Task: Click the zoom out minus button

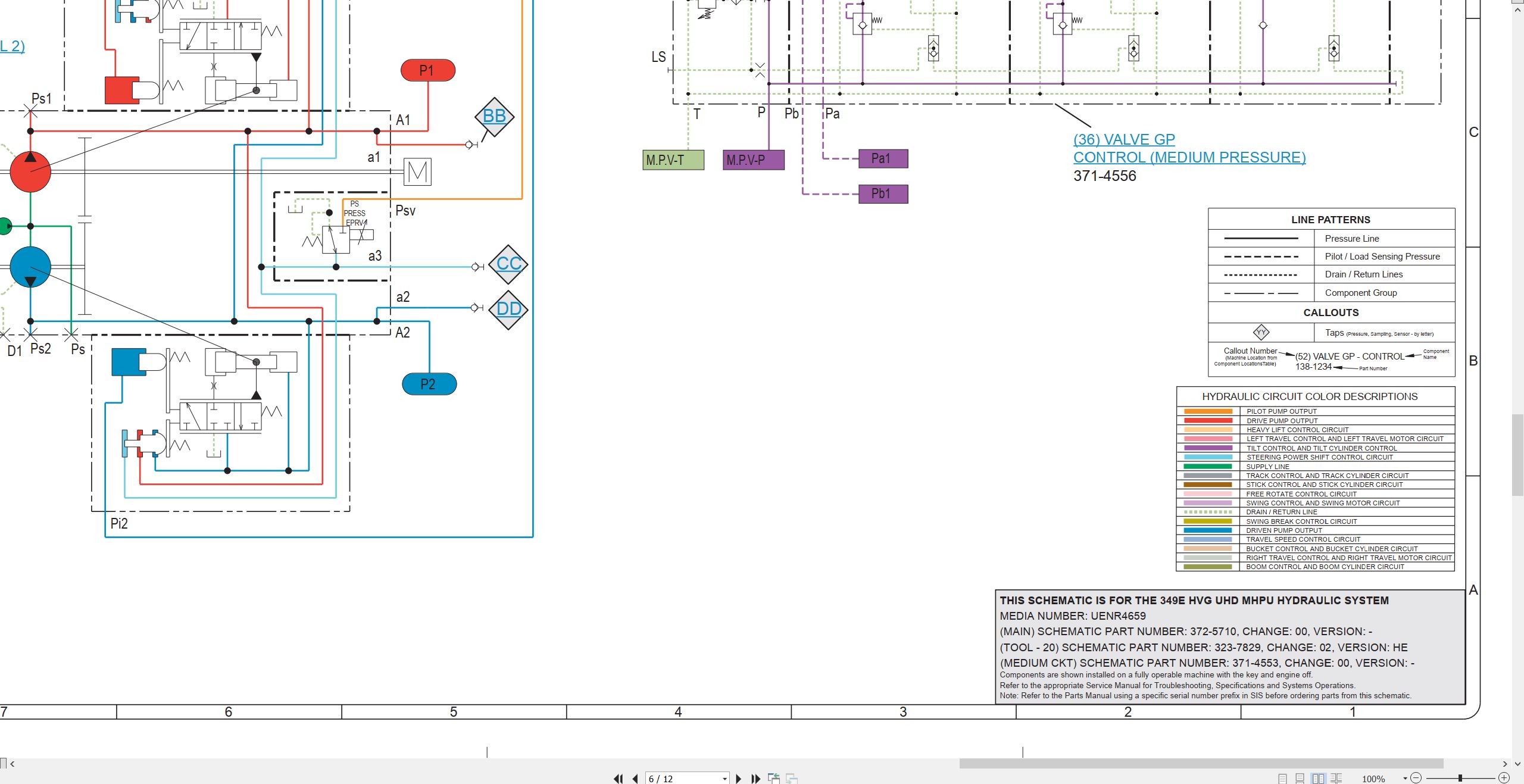Action: (1416, 778)
